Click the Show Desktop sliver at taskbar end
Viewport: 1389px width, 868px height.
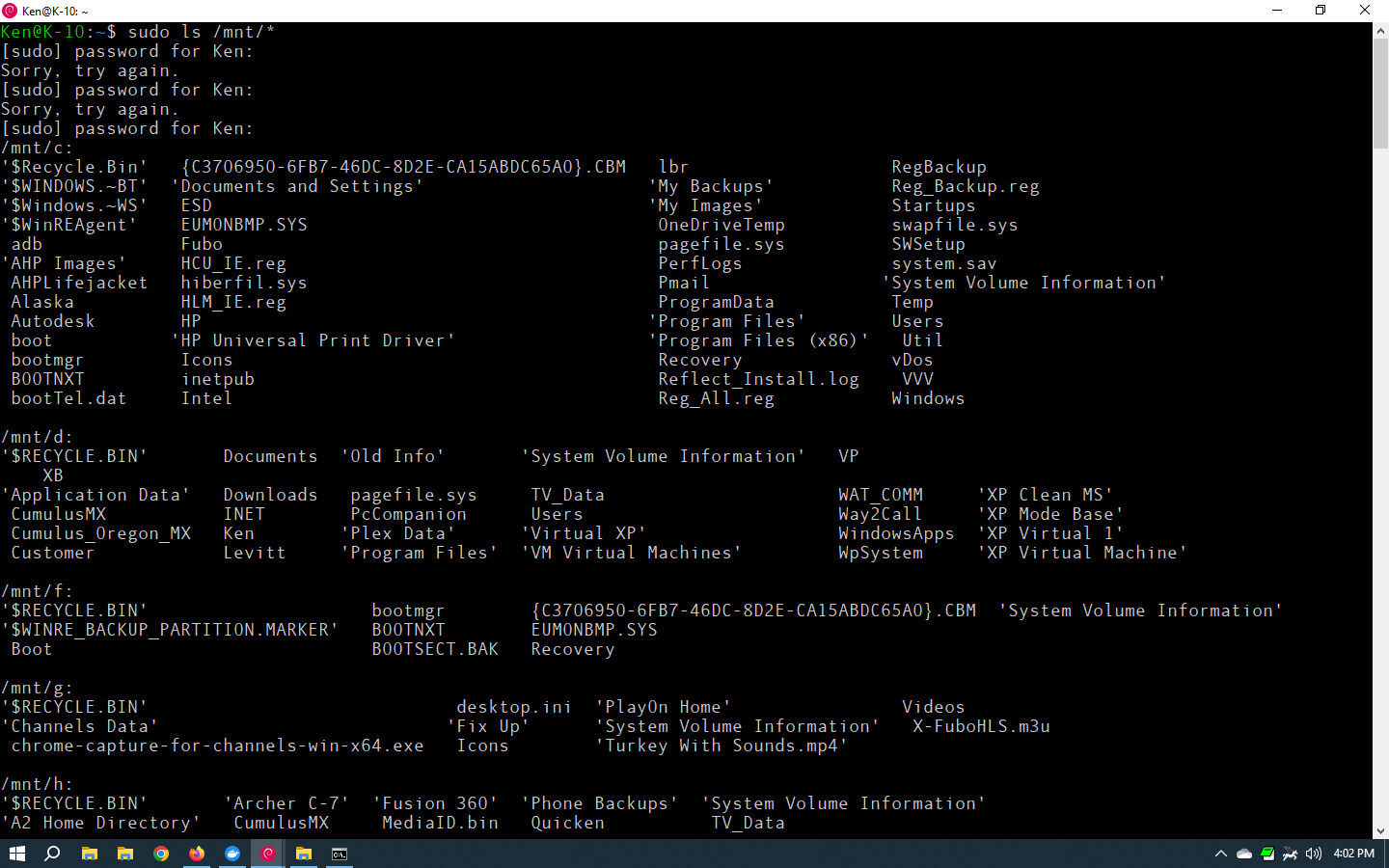(1386, 854)
